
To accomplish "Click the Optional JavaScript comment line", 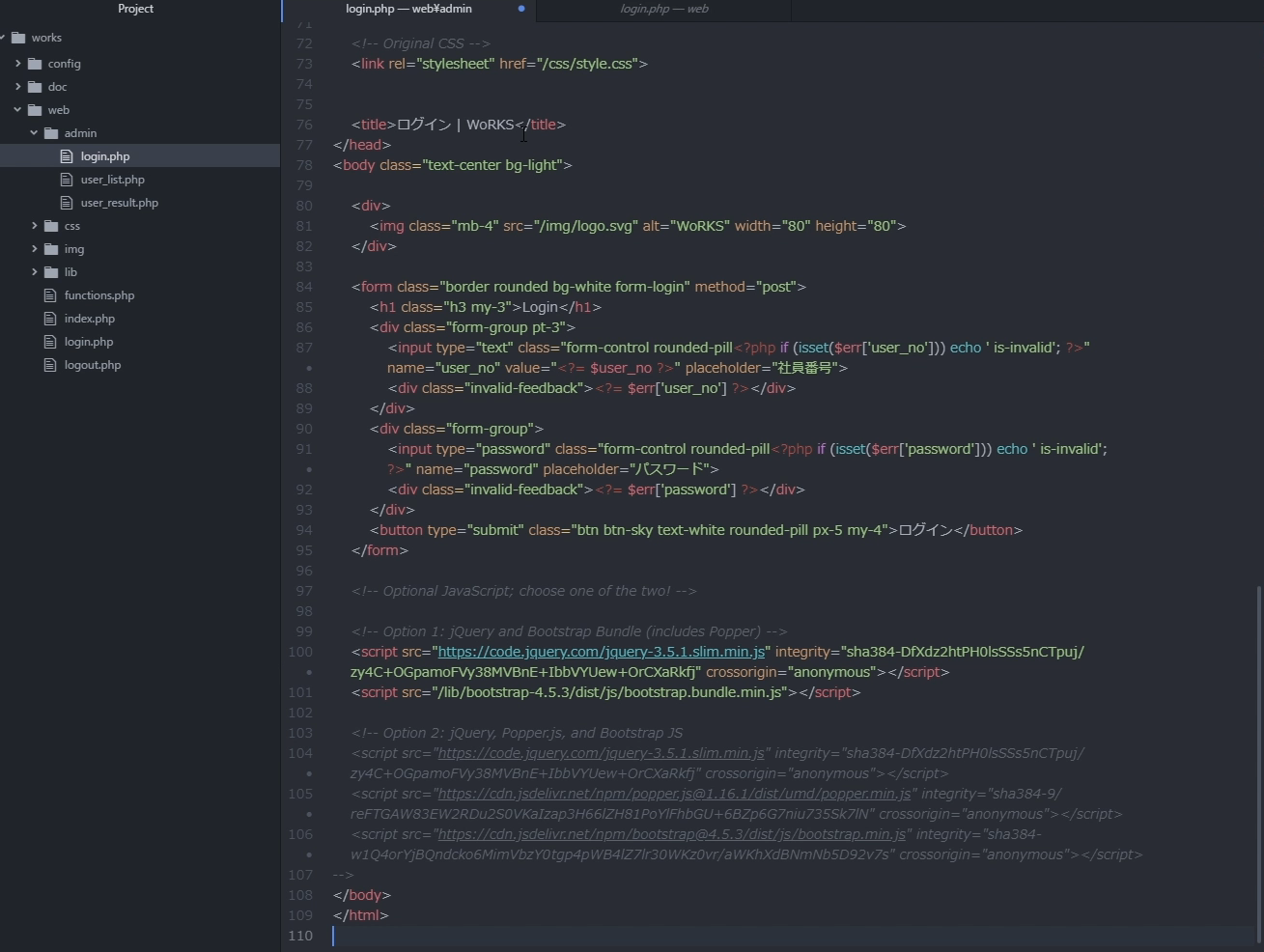I will tap(524, 591).
